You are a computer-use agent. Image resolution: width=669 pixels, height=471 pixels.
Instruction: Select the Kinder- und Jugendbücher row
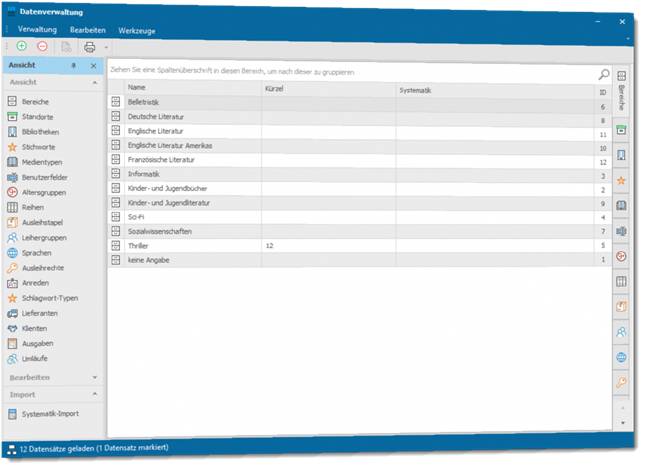tap(360, 189)
